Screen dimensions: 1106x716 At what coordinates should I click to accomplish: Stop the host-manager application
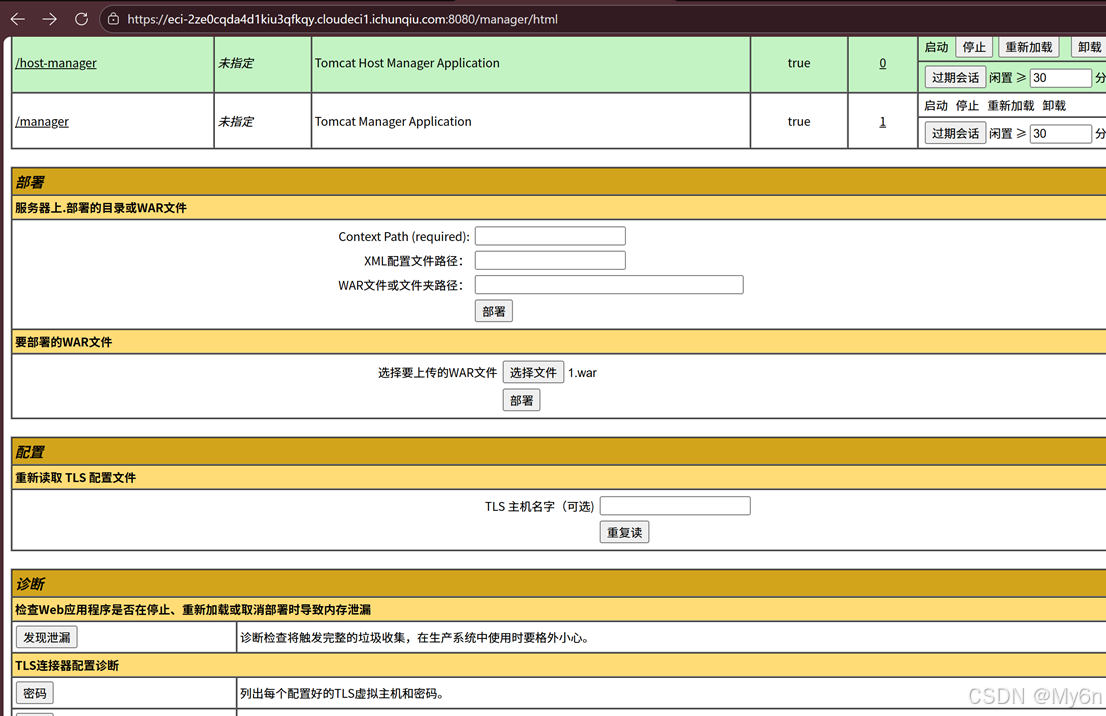tap(974, 47)
